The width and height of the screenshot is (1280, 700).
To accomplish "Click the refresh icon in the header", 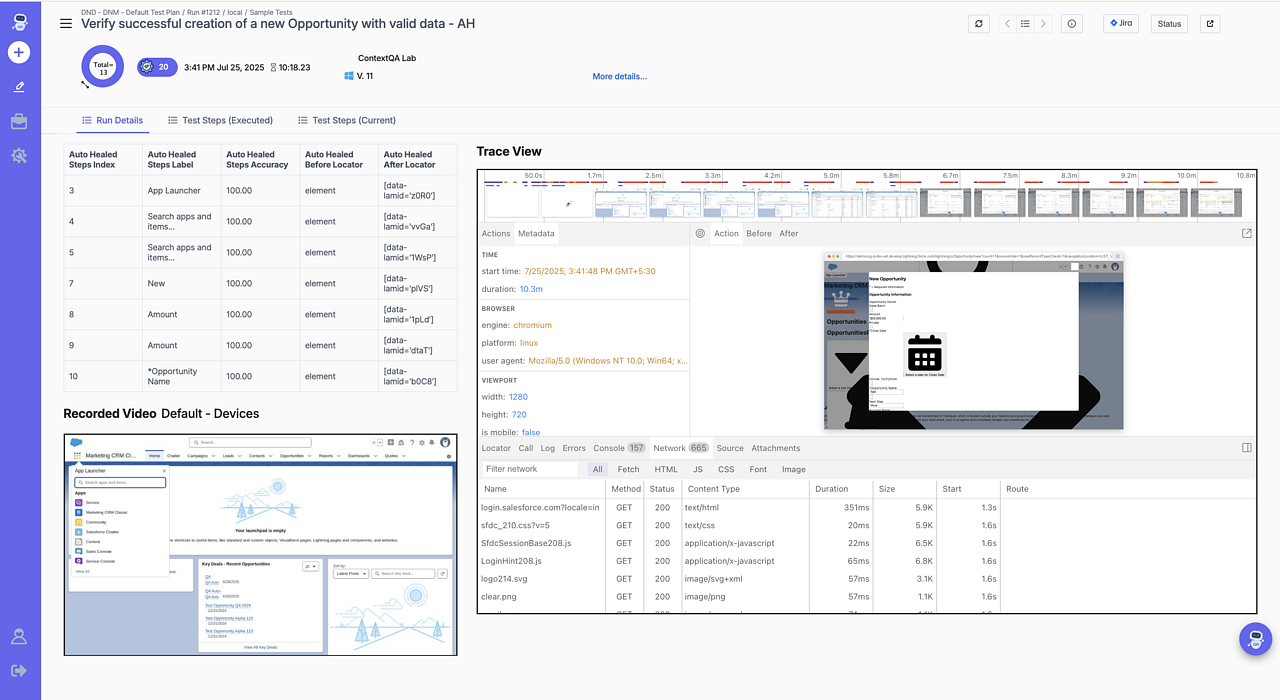I will [x=979, y=24].
